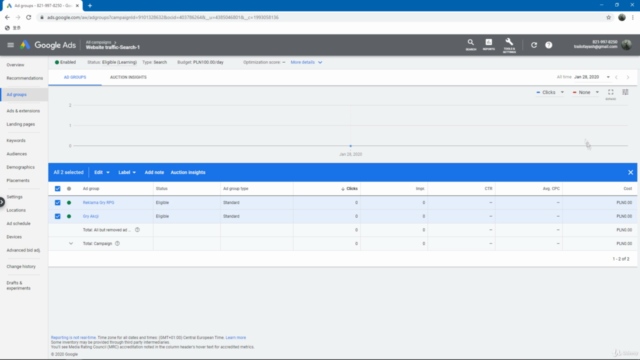This screenshot has height=360, width=640.
Task: Open the Search magnifier tool
Action: 471,44
